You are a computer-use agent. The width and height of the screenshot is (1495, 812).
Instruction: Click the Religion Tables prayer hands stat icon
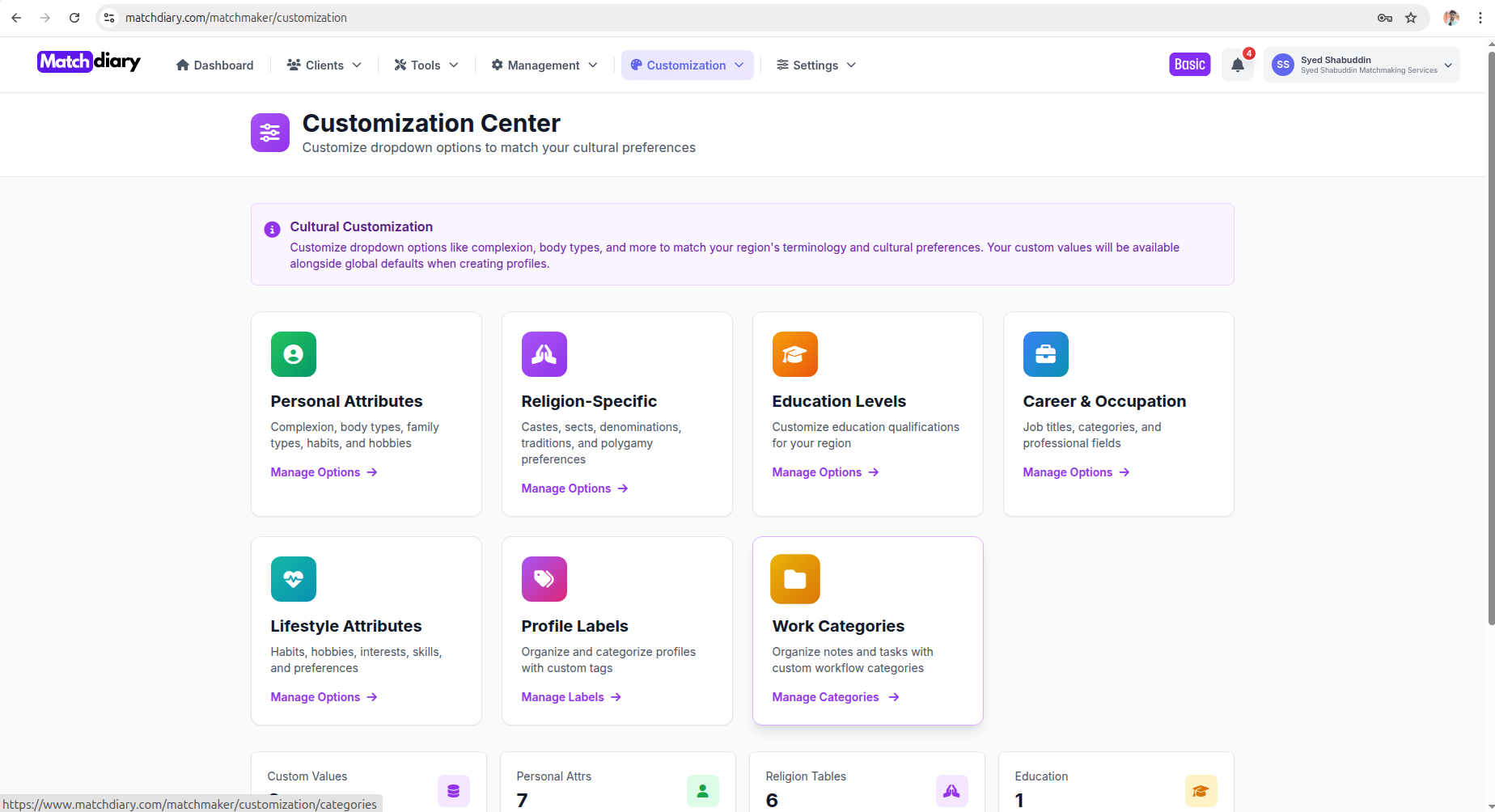pyautogui.click(x=951, y=791)
